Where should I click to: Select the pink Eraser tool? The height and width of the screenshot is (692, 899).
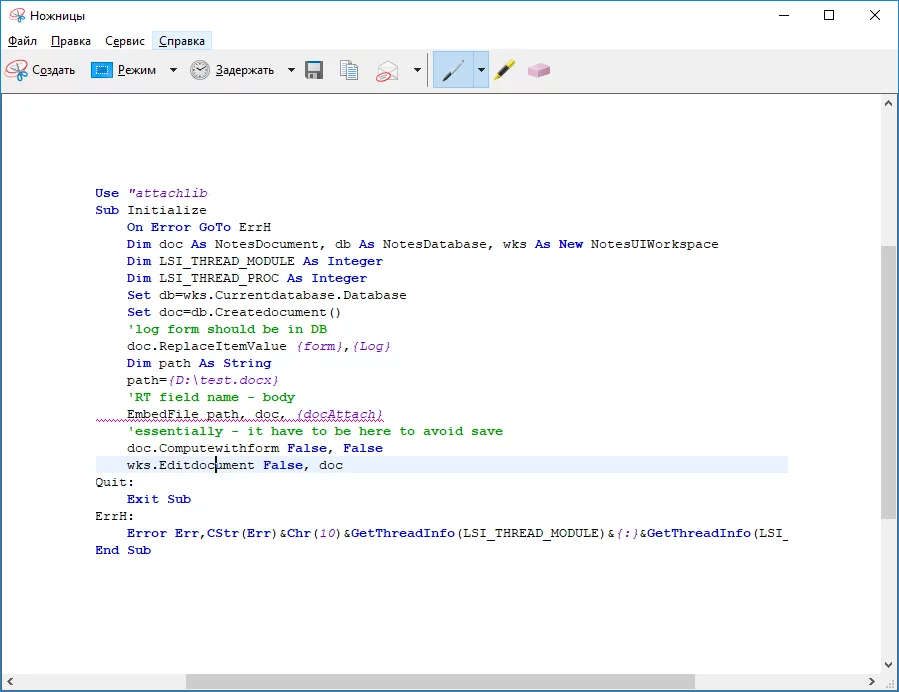[539, 70]
